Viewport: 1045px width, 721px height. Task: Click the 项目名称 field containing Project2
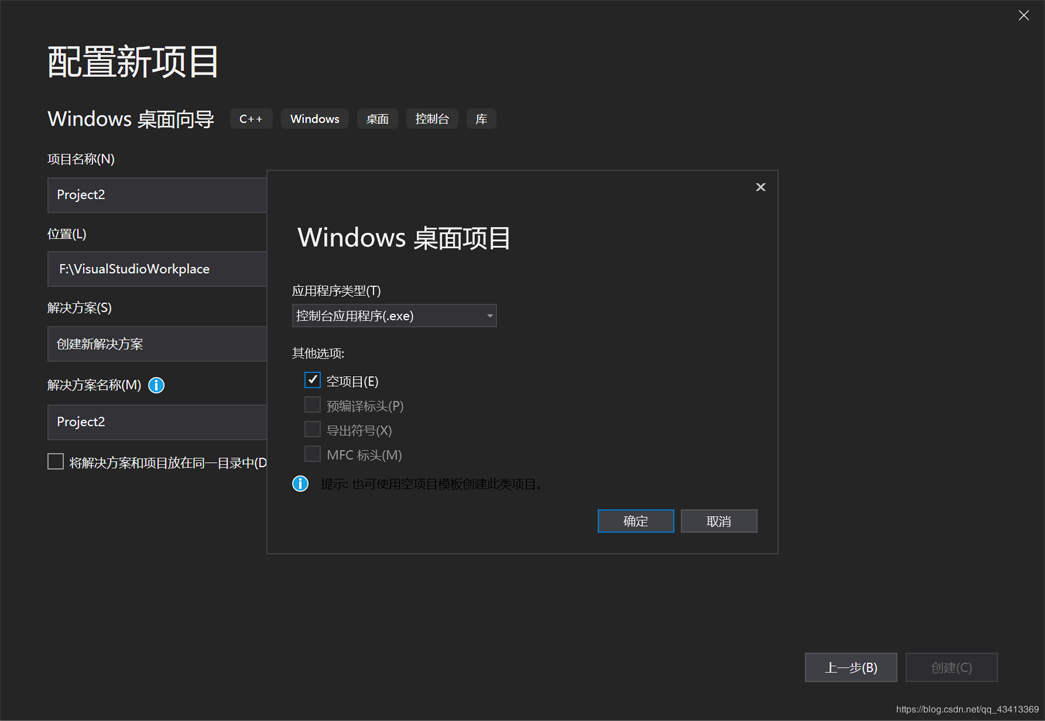click(157, 195)
